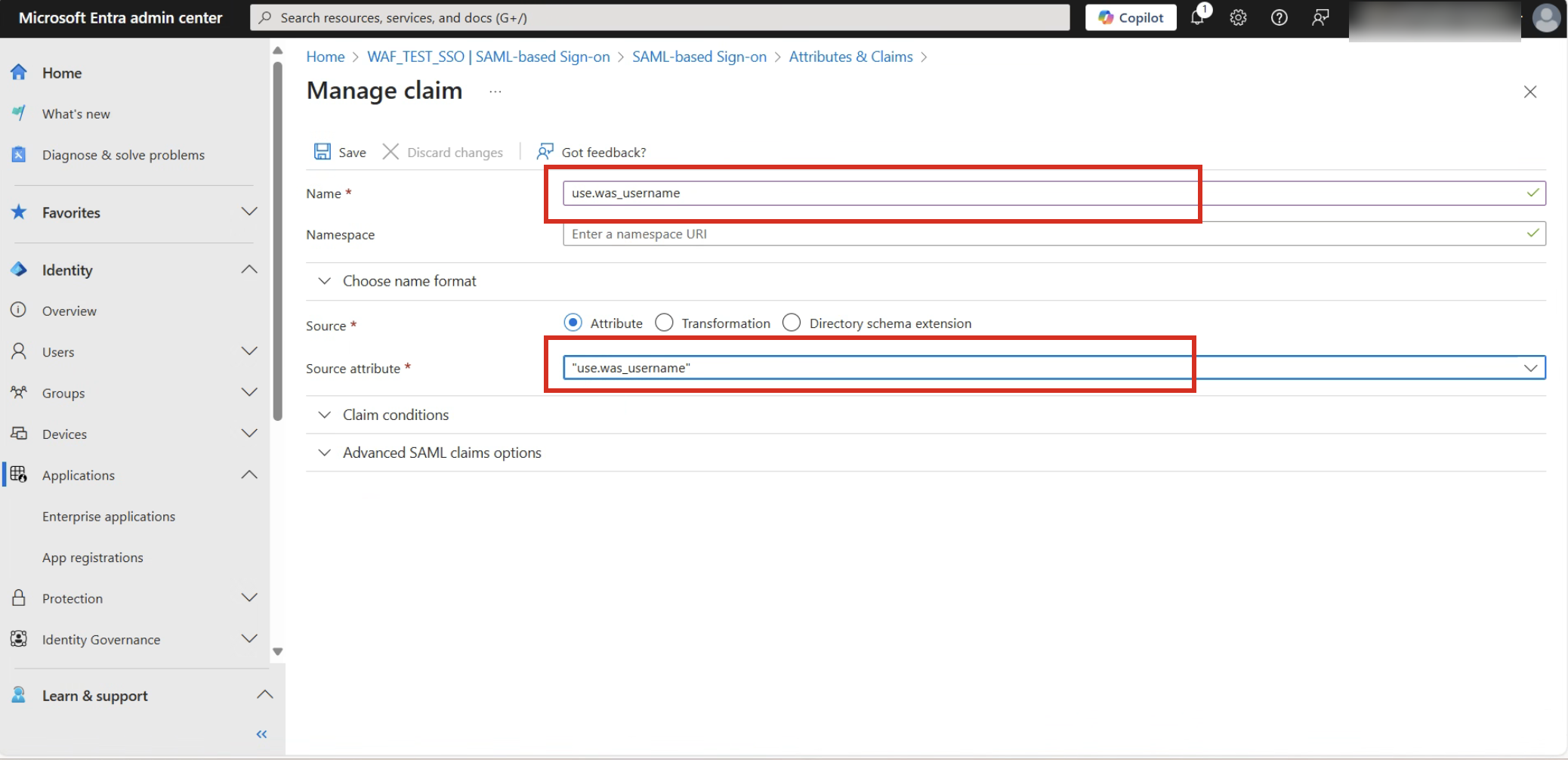The height and width of the screenshot is (760, 1568).
Task: Open Source attribute dropdown arrow
Action: (1530, 368)
